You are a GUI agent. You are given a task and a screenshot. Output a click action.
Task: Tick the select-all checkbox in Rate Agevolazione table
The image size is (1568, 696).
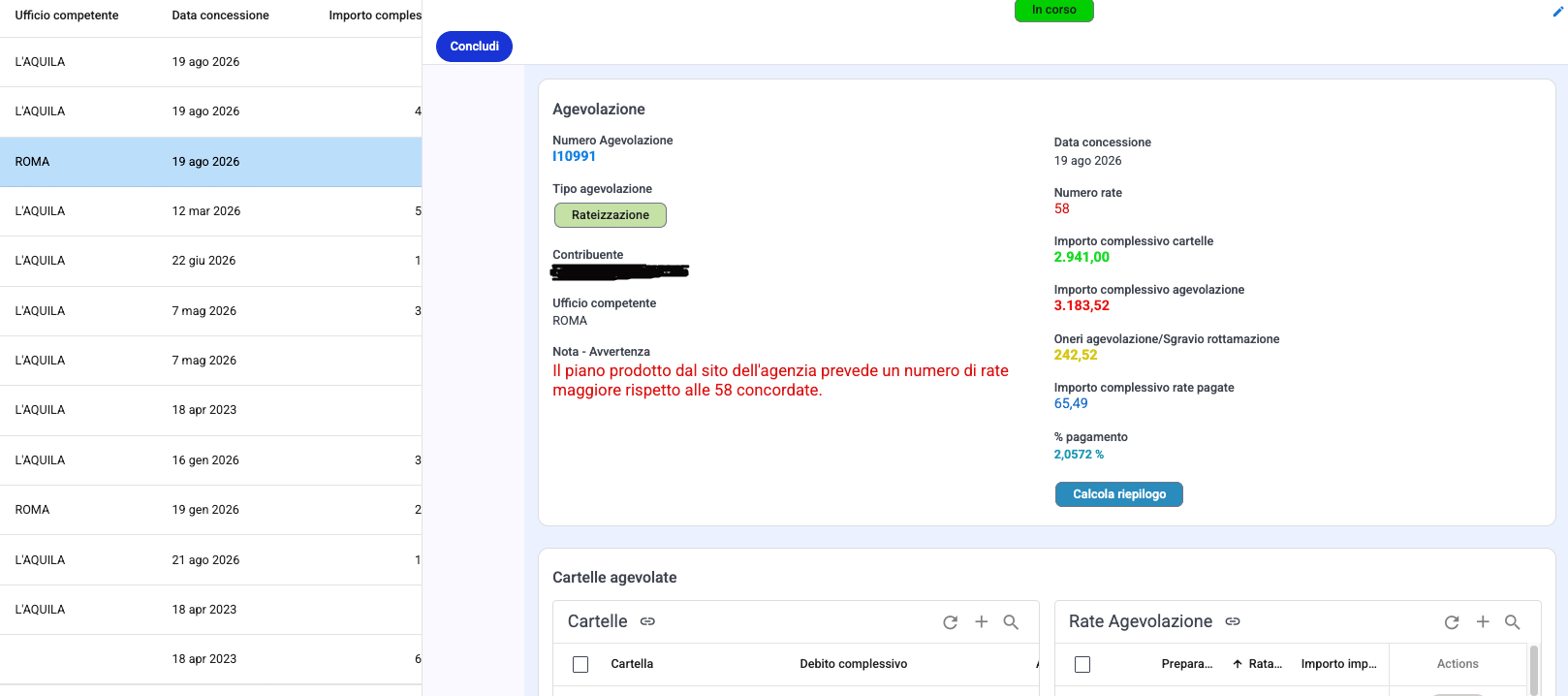coord(1082,664)
